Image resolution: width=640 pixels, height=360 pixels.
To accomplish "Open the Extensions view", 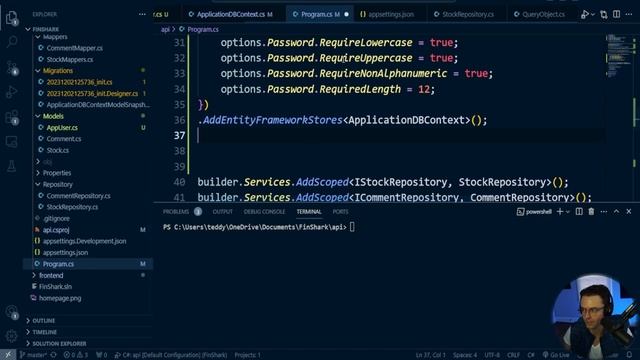I will pyautogui.click(x=12, y=117).
